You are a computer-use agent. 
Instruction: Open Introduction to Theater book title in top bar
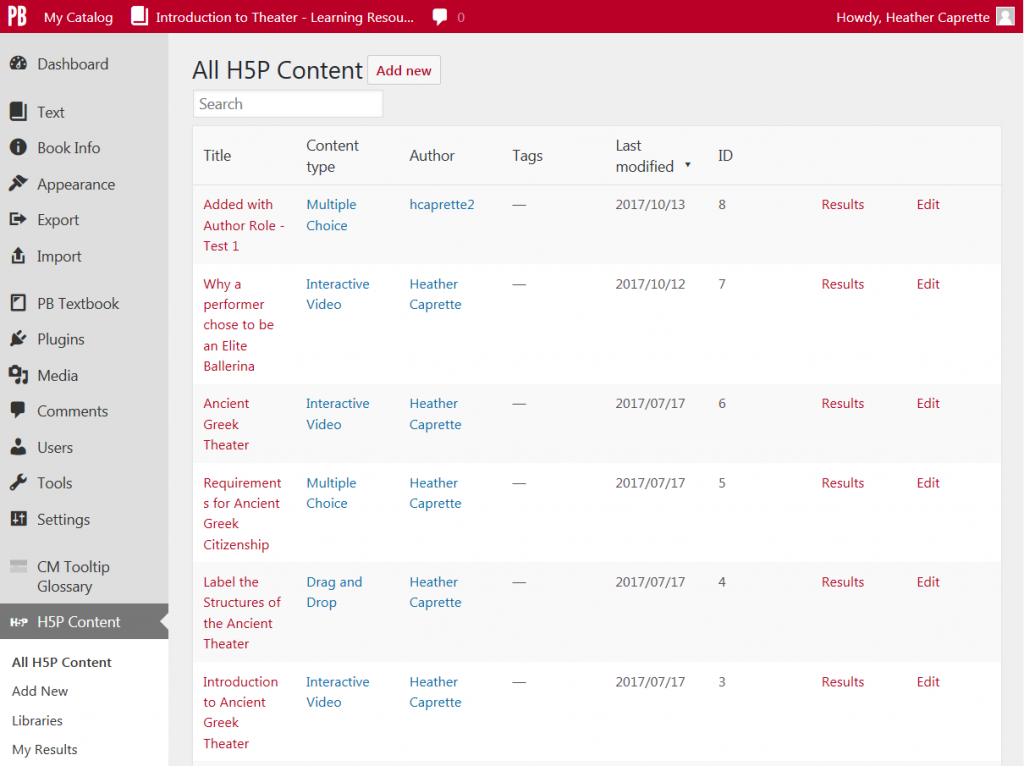[x=284, y=17]
